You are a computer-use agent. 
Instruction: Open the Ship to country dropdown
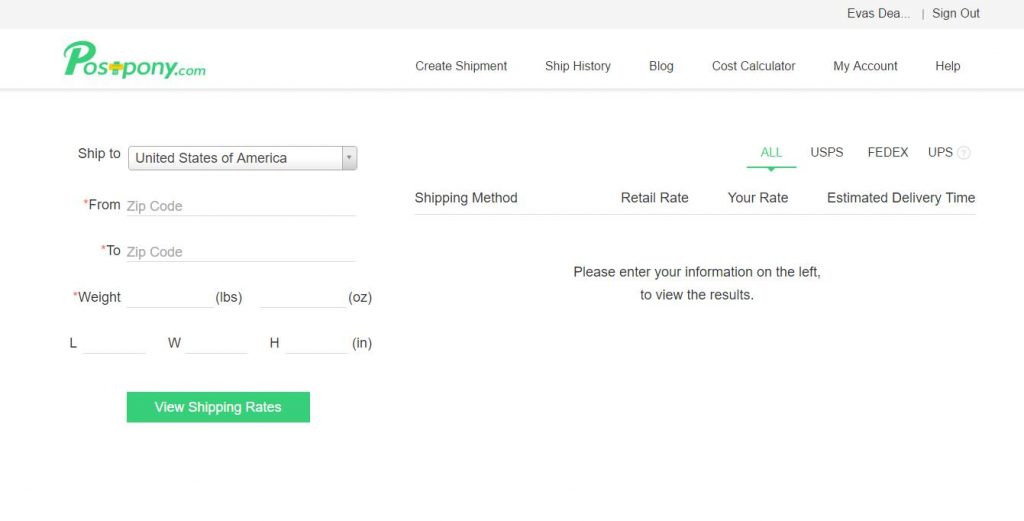[235, 158]
